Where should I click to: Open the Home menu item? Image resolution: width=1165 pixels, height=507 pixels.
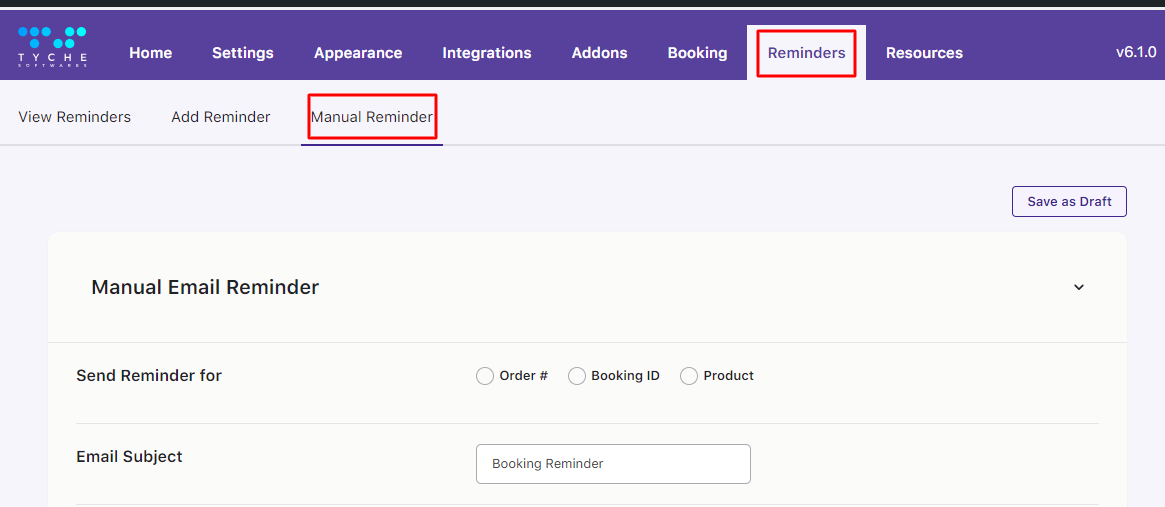click(x=151, y=53)
